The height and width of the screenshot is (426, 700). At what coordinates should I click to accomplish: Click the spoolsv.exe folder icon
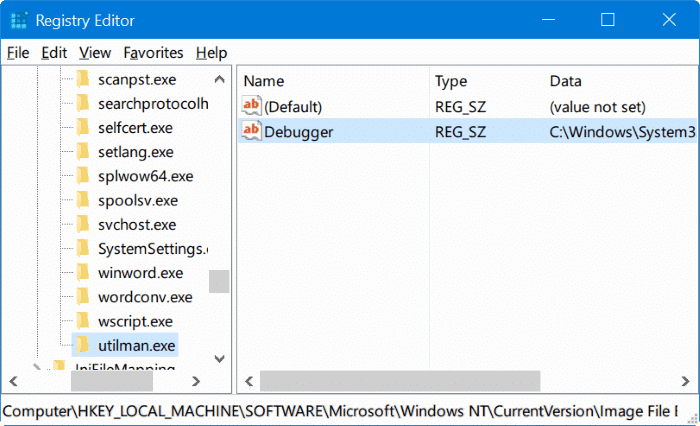coord(83,200)
